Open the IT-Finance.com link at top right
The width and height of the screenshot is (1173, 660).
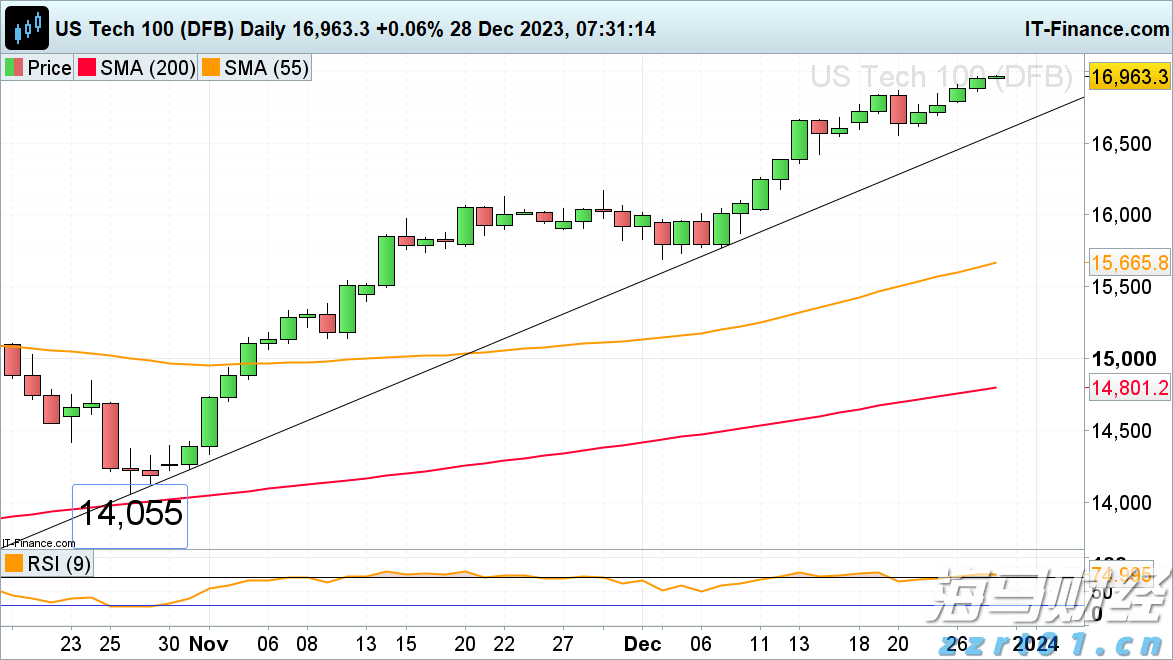(1096, 29)
